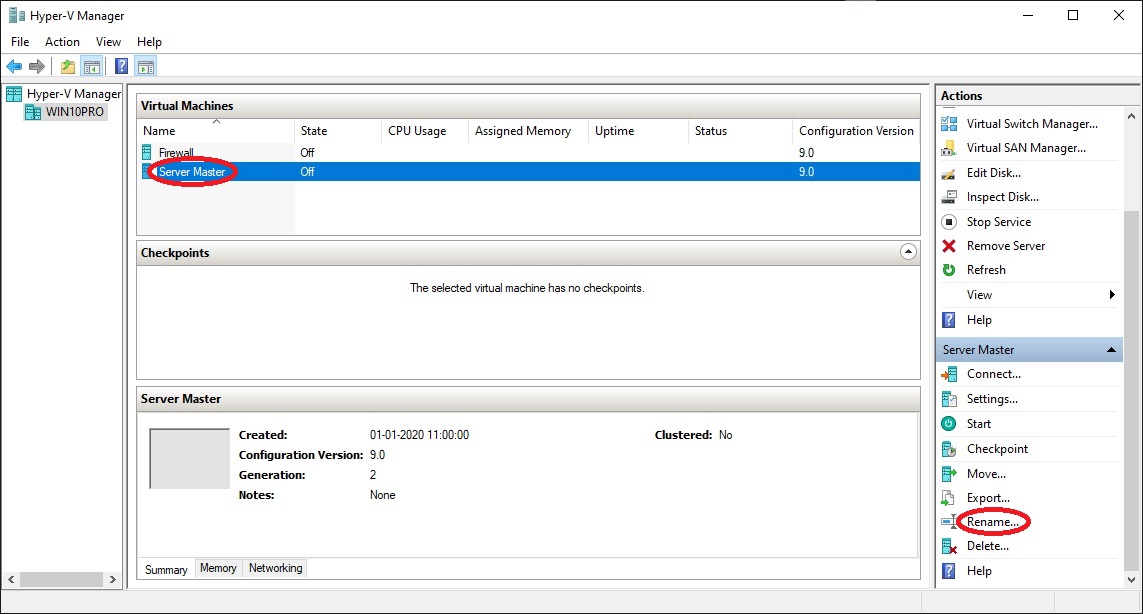The width and height of the screenshot is (1143, 614).
Task: Sort by Configuration Version column header
Action: (x=857, y=131)
